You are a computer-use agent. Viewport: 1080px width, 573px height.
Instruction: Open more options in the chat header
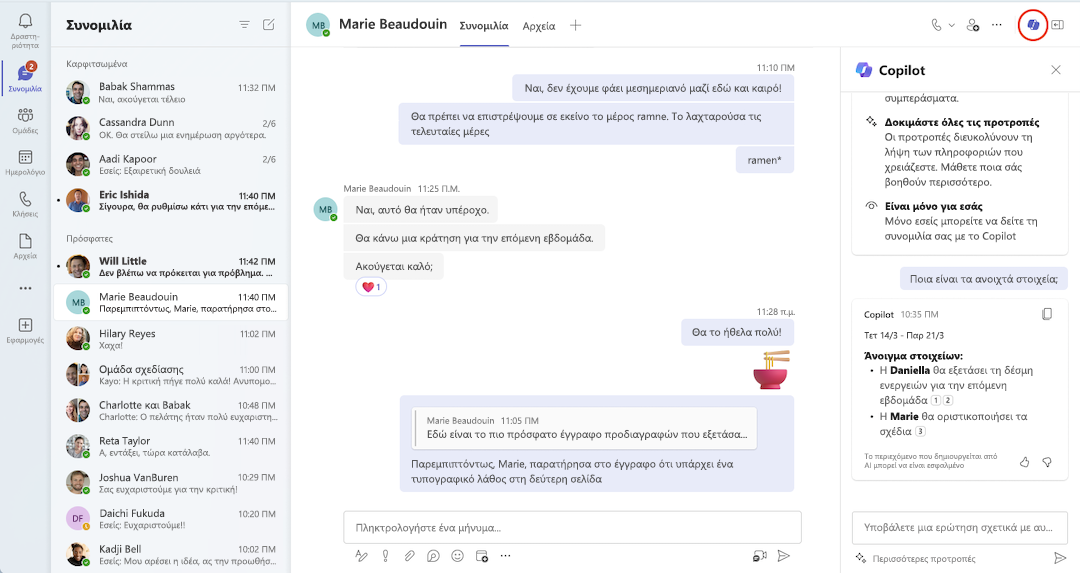click(997, 25)
